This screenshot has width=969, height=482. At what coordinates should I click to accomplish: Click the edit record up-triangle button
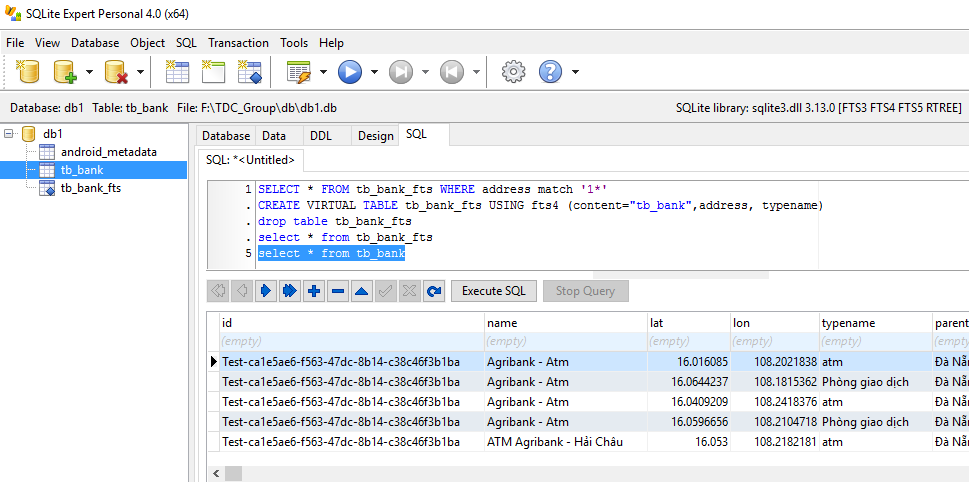click(362, 291)
